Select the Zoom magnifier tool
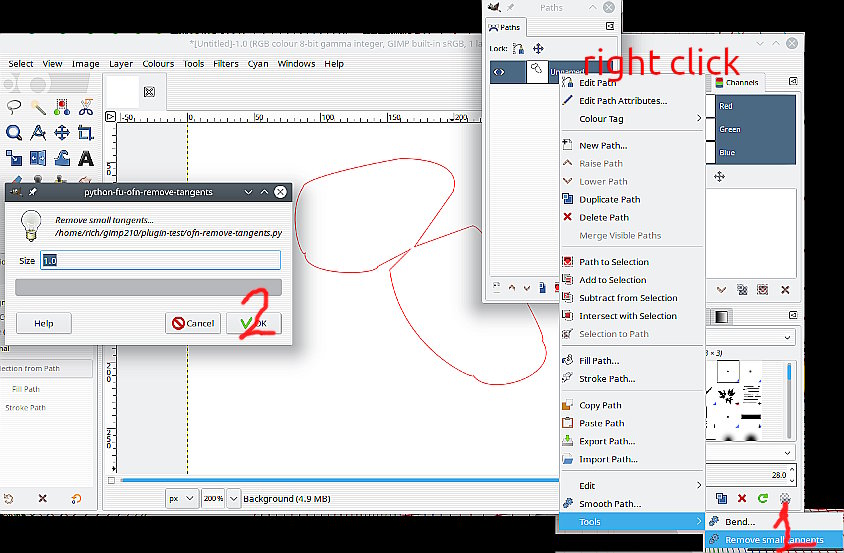The width and height of the screenshot is (844, 553). pos(14,132)
